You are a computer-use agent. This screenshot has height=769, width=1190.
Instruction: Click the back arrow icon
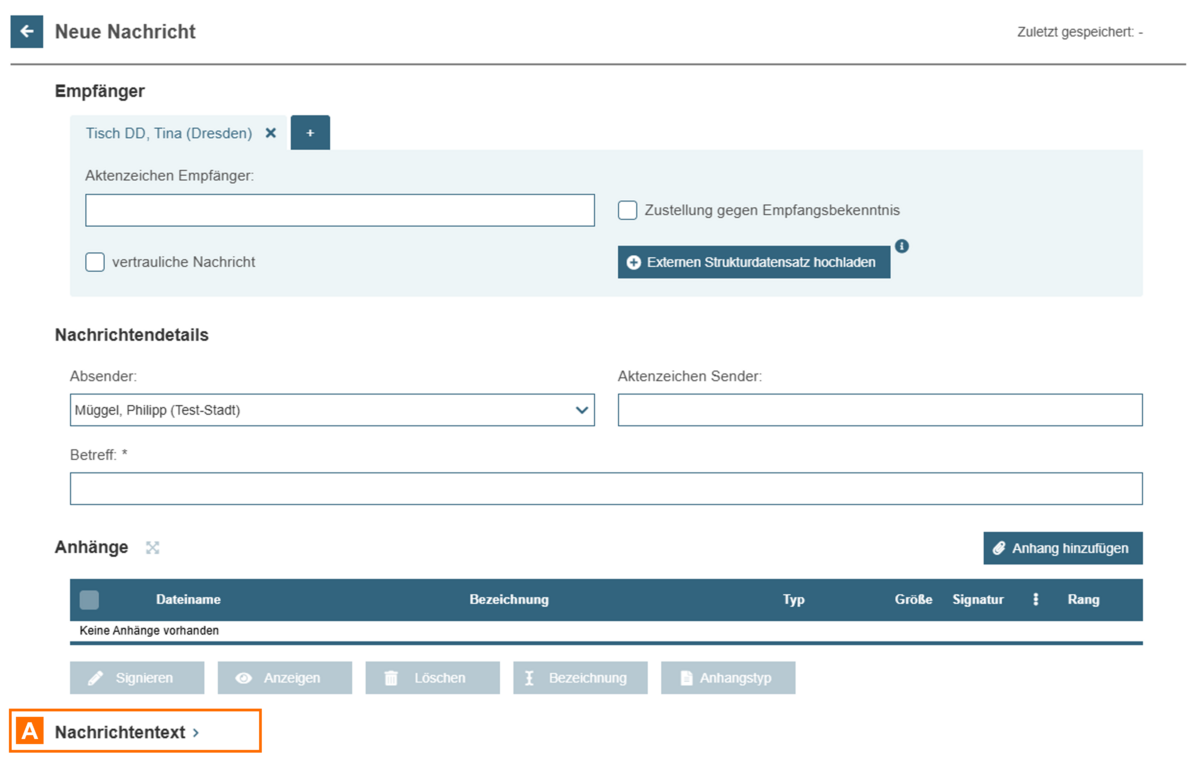(x=27, y=32)
